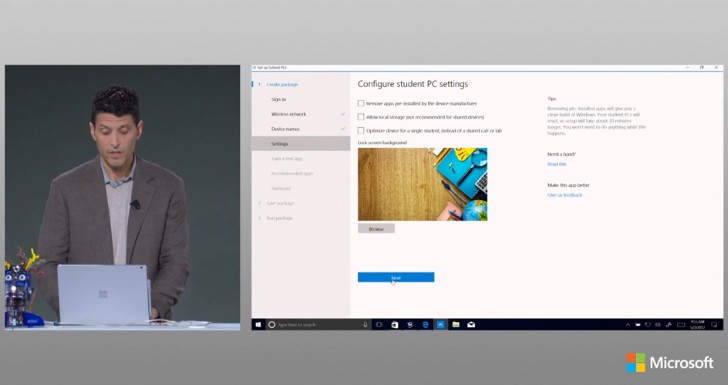The width and height of the screenshot is (728, 385).
Task: Show hidden system tray icons
Action: [x=628, y=325]
